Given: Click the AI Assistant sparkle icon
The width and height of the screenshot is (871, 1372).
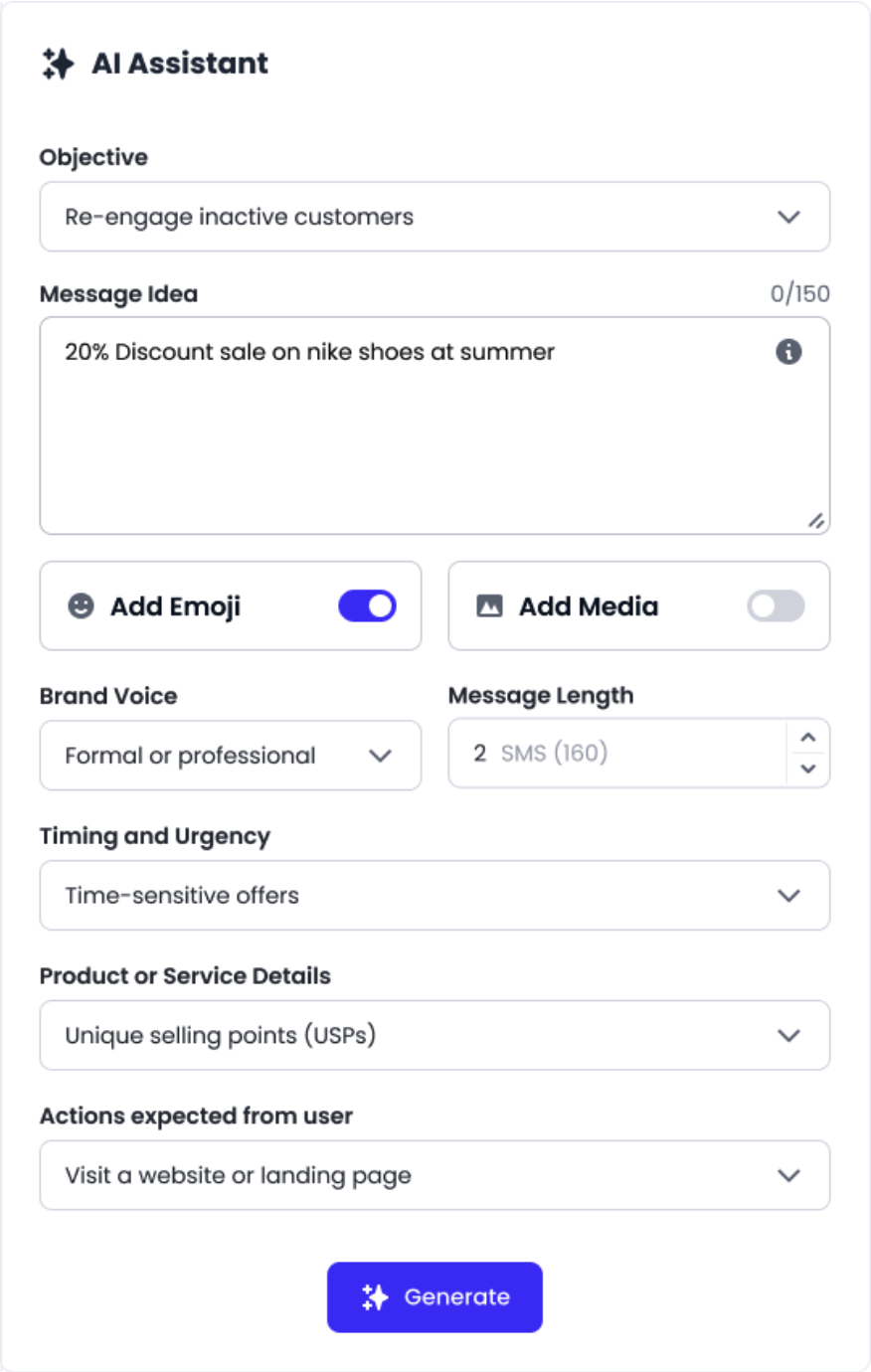Looking at the screenshot, I should pyautogui.click(x=58, y=64).
